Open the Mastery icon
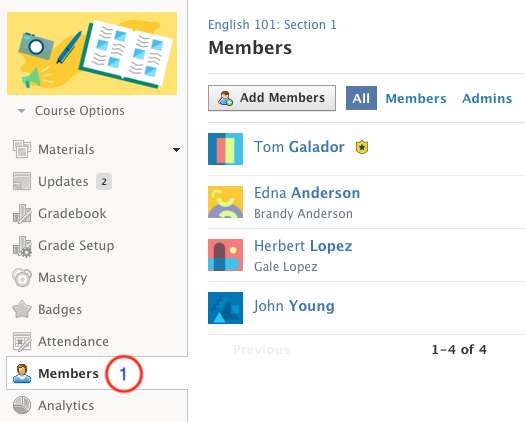The width and height of the screenshot is (525, 422). [x=22, y=277]
